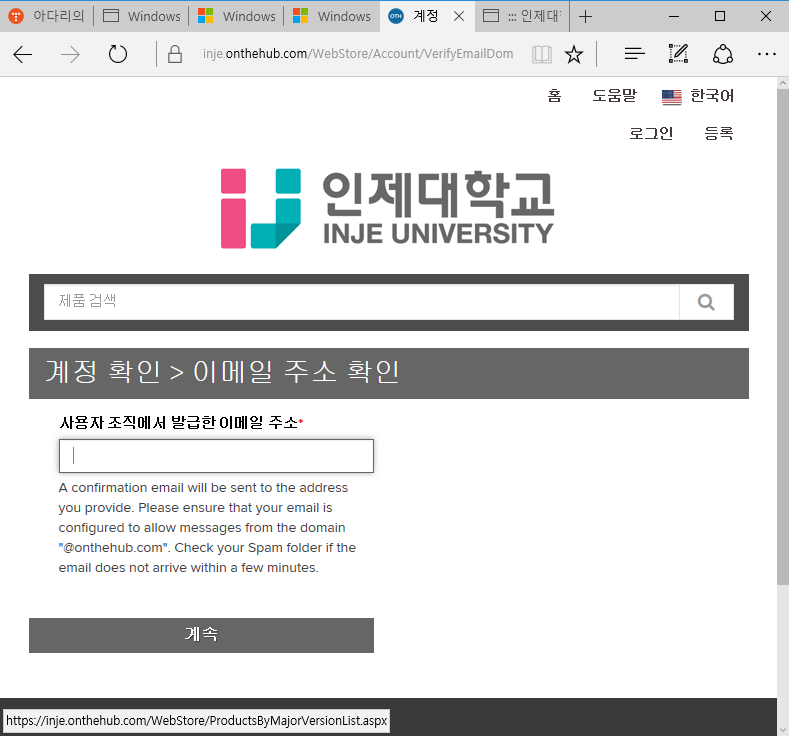Click the product search magnifier icon
Image resolution: width=789 pixels, height=736 pixels.
(x=706, y=302)
